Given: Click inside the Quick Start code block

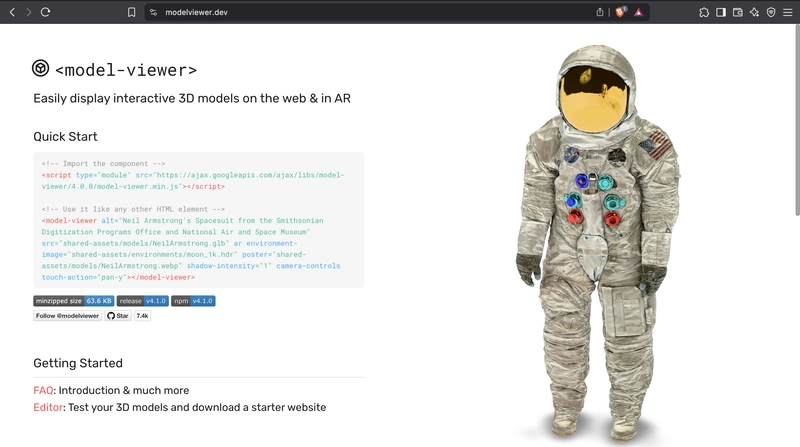Looking at the screenshot, I should click(198, 220).
